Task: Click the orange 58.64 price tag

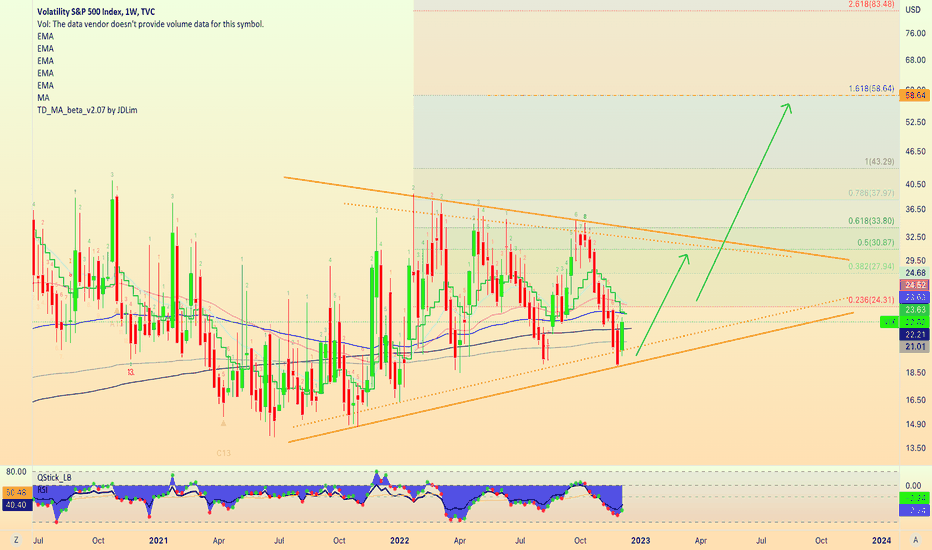Action: 915,95
